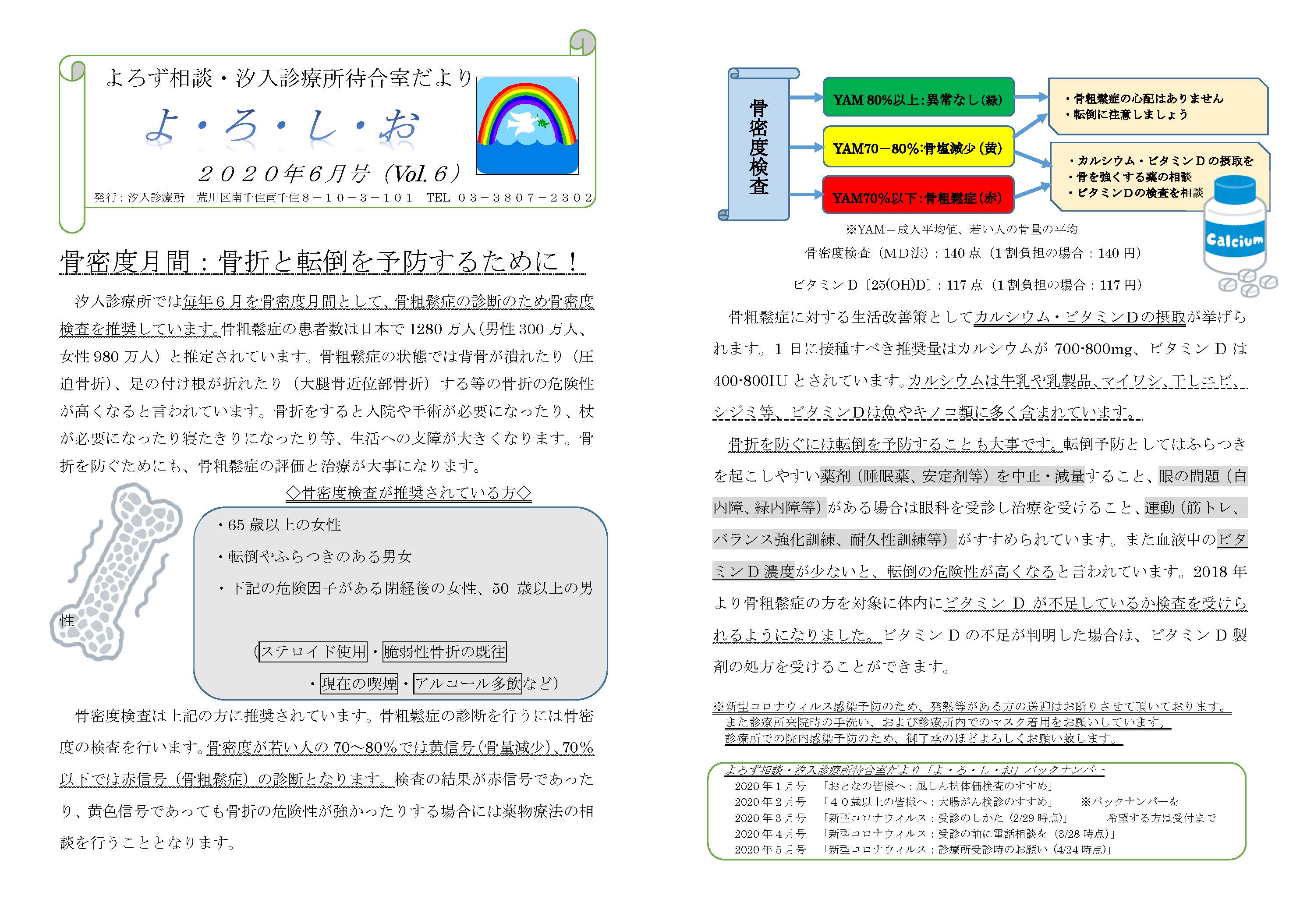Screen dimensions: 1307x924
Task: Click the boxed term アルコール多飲
Action: click(468, 683)
